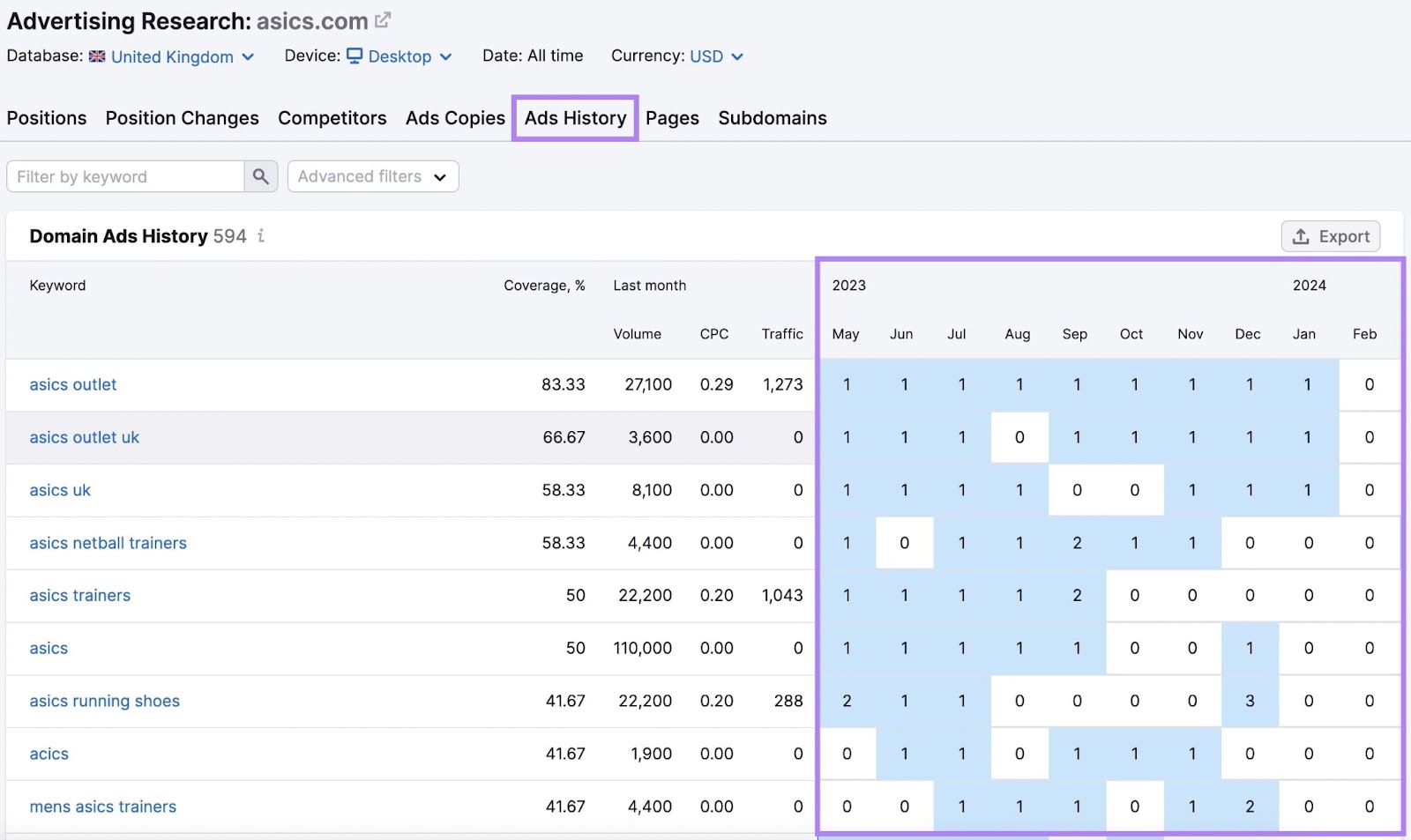Open asics.com via the external link icon
Viewport: 1411px width, 840px height.
(x=383, y=18)
